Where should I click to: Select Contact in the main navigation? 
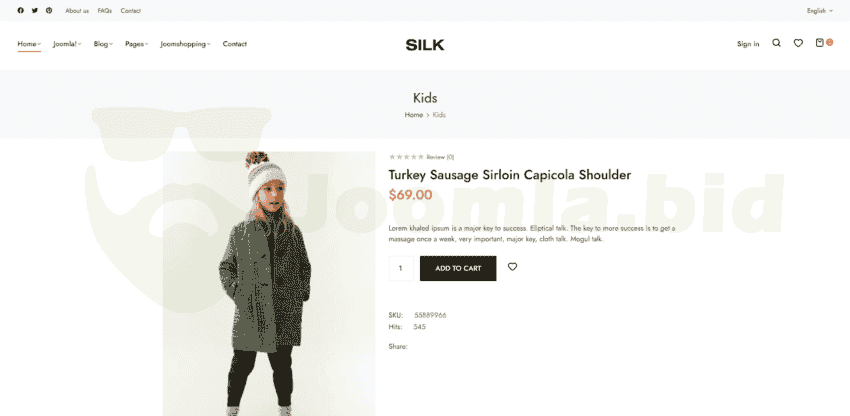(235, 44)
